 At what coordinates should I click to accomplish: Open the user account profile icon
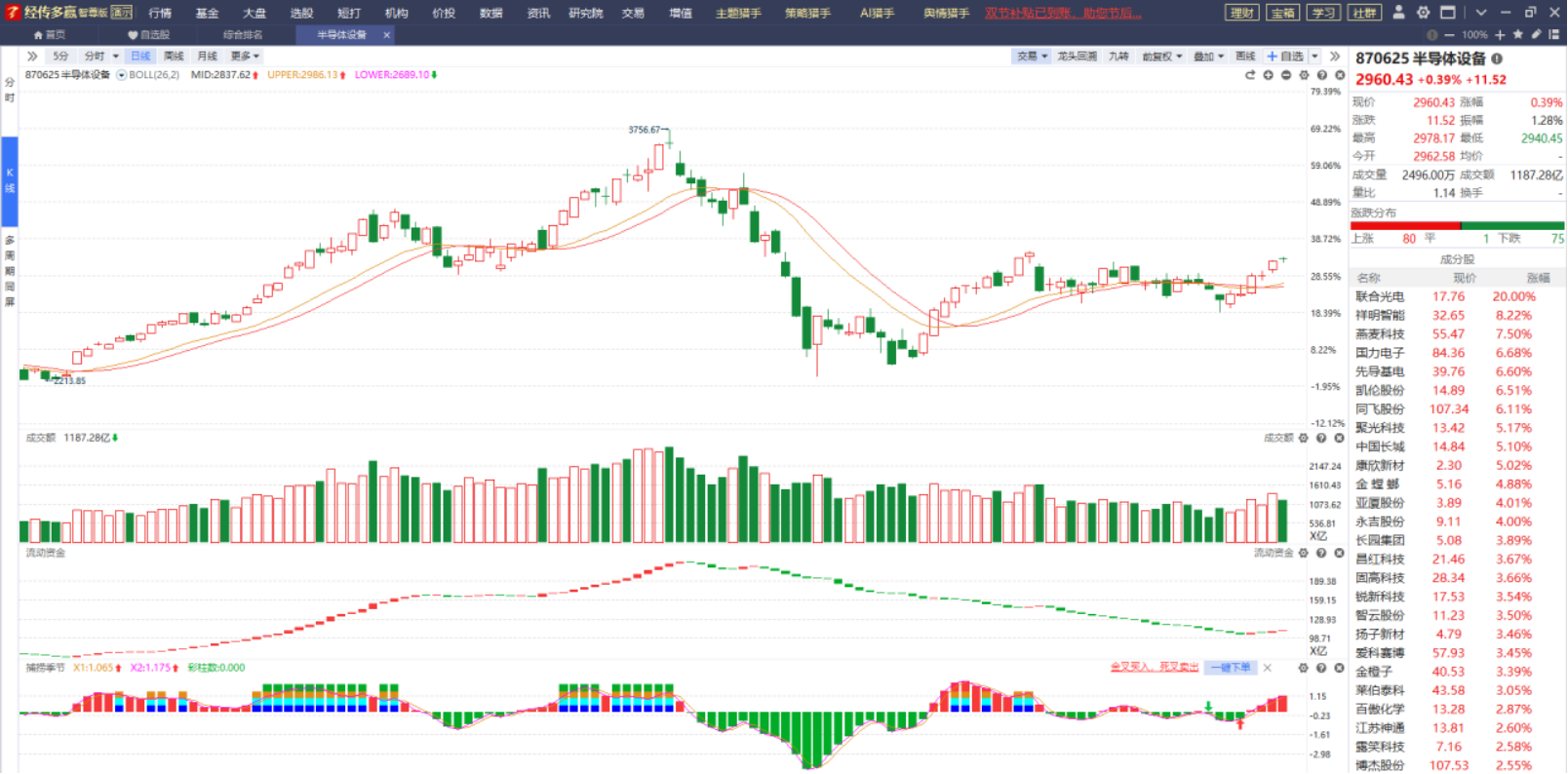1398,13
